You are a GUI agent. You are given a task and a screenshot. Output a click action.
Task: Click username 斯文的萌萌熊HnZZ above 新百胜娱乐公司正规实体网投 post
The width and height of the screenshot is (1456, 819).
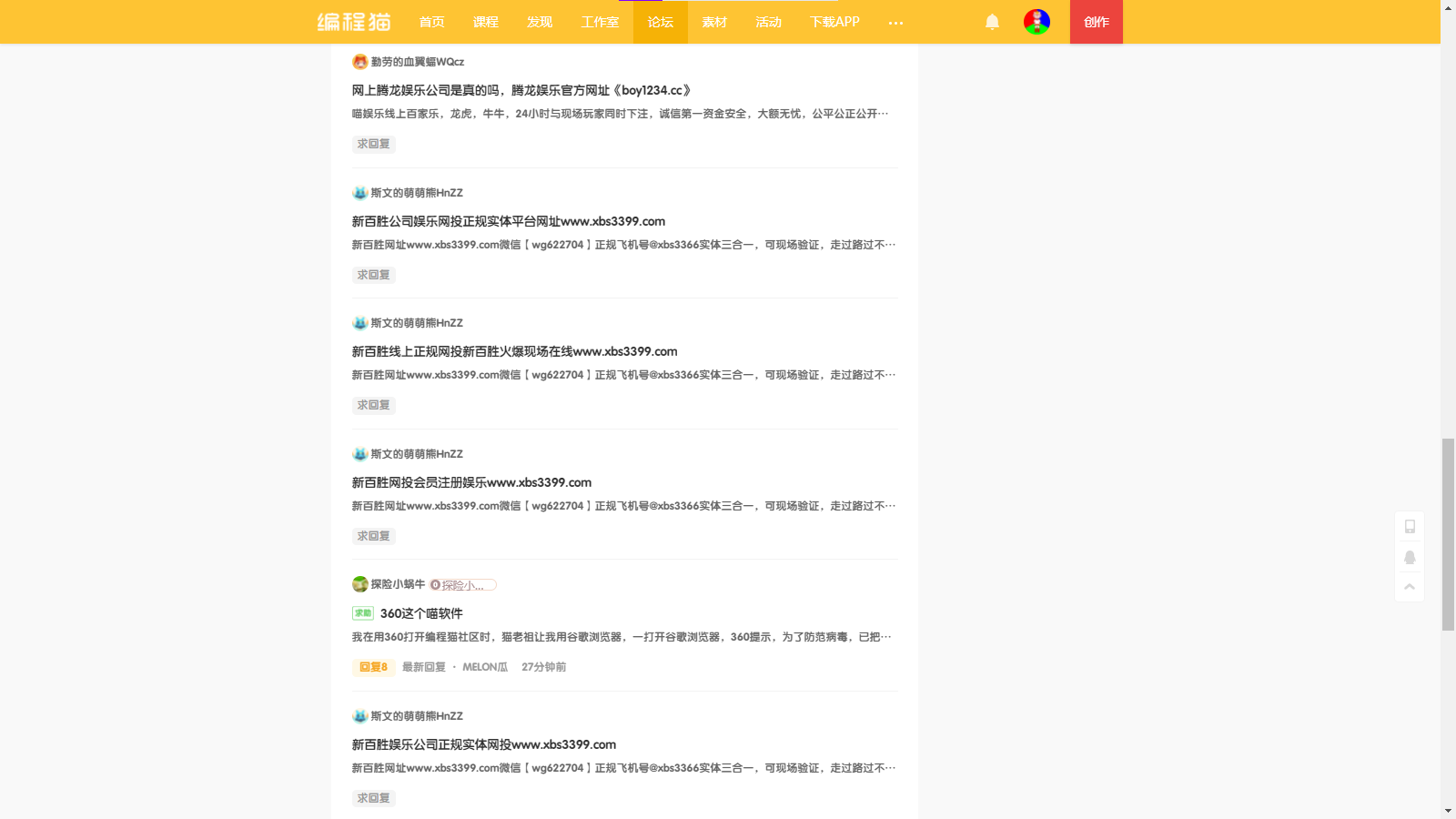(x=417, y=716)
